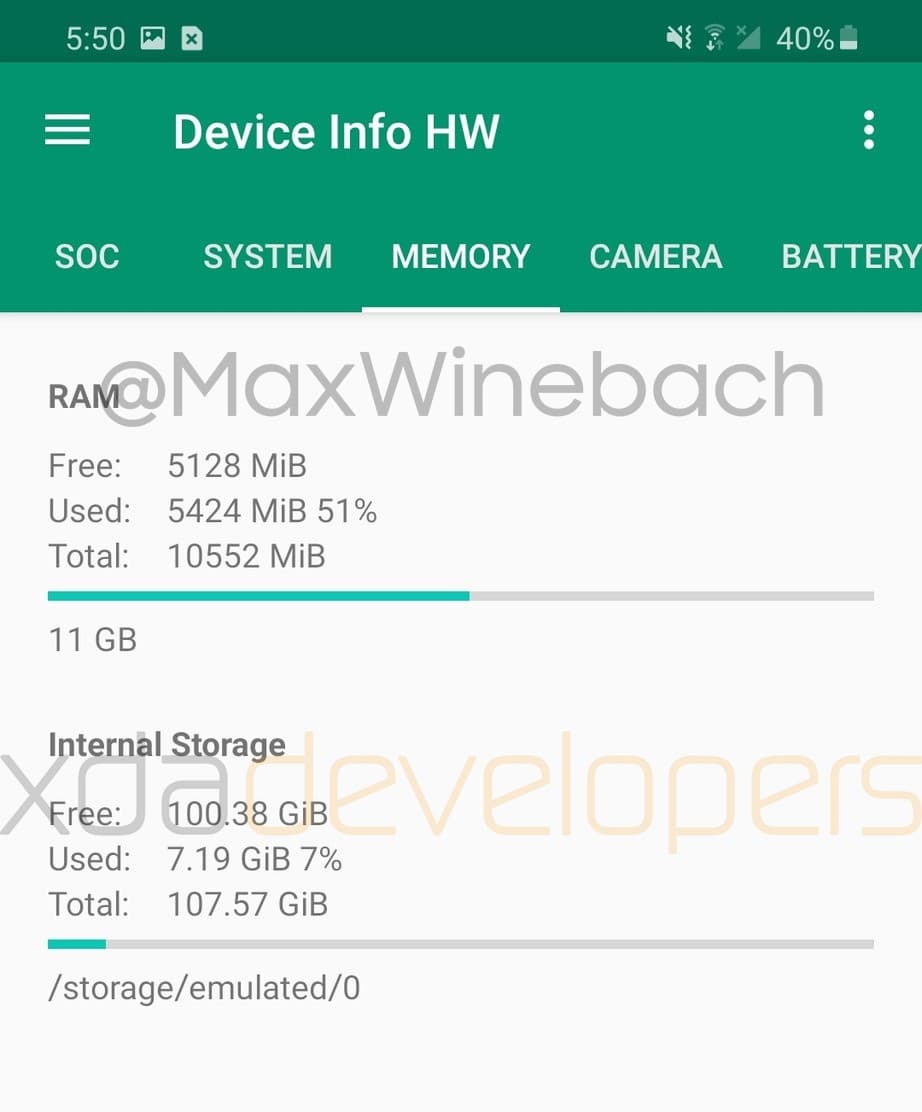Tap the Internal Storage section heading

[x=167, y=745]
